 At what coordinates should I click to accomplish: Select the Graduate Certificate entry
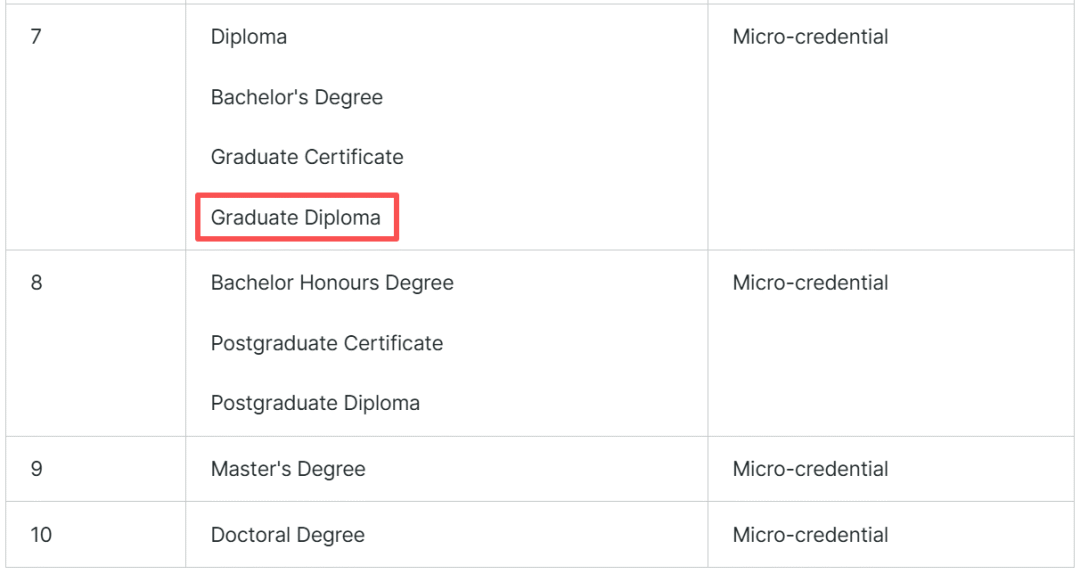(x=307, y=157)
